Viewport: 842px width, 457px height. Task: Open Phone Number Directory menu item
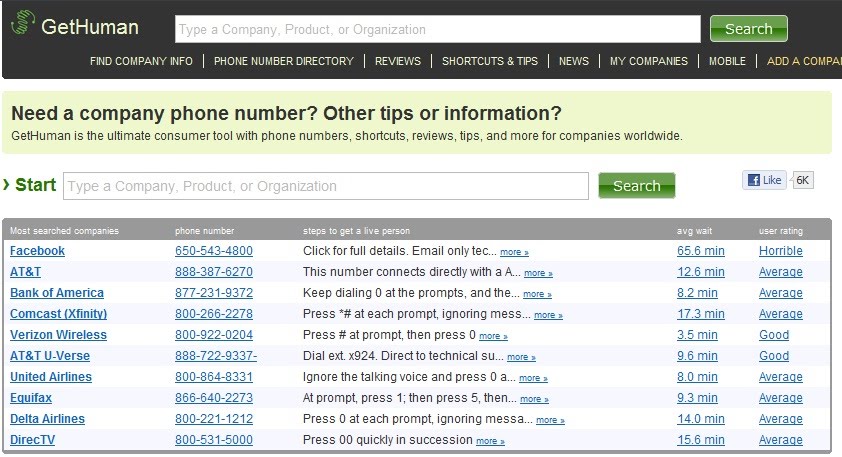(x=284, y=61)
